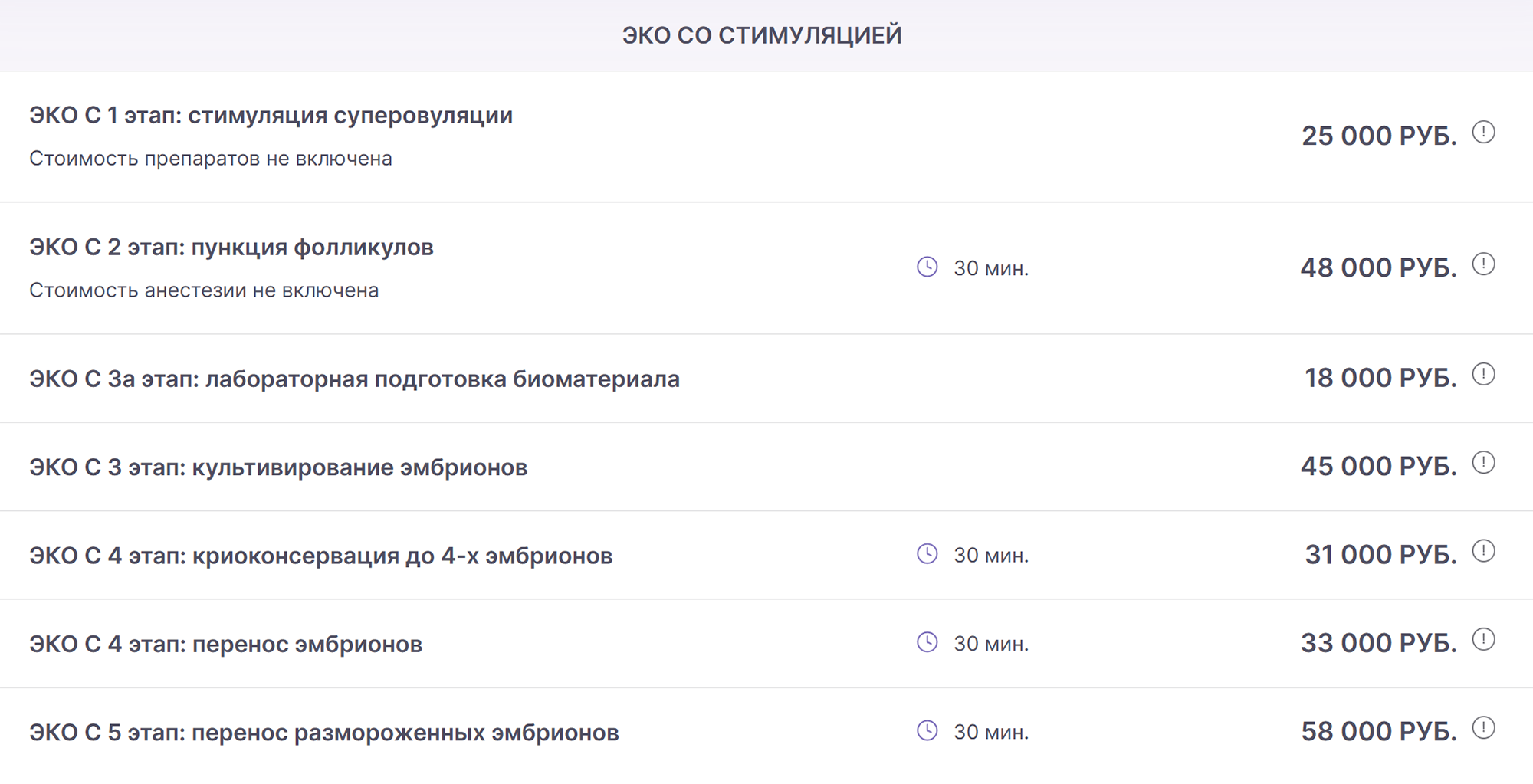Click the price '33 000 РУБ.'
Image resolution: width=1533 pixels, height=784 pixels.
pos(1378,643)
